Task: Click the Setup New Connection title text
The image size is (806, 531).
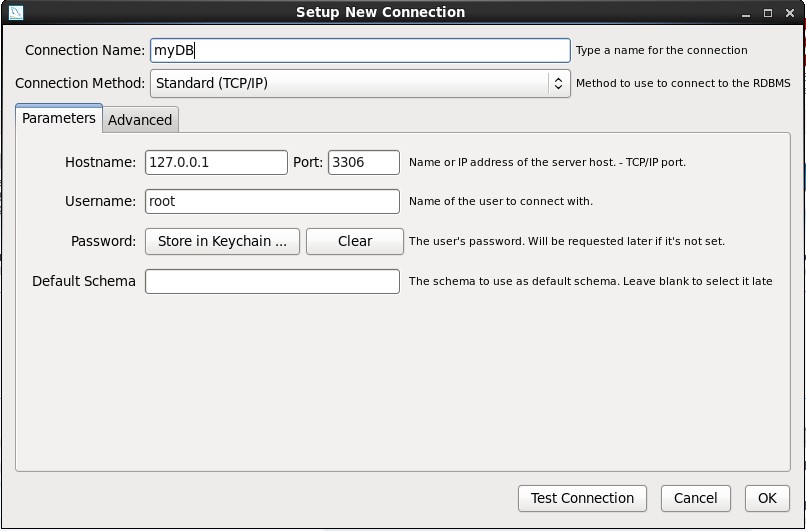Action: (380, 13)
